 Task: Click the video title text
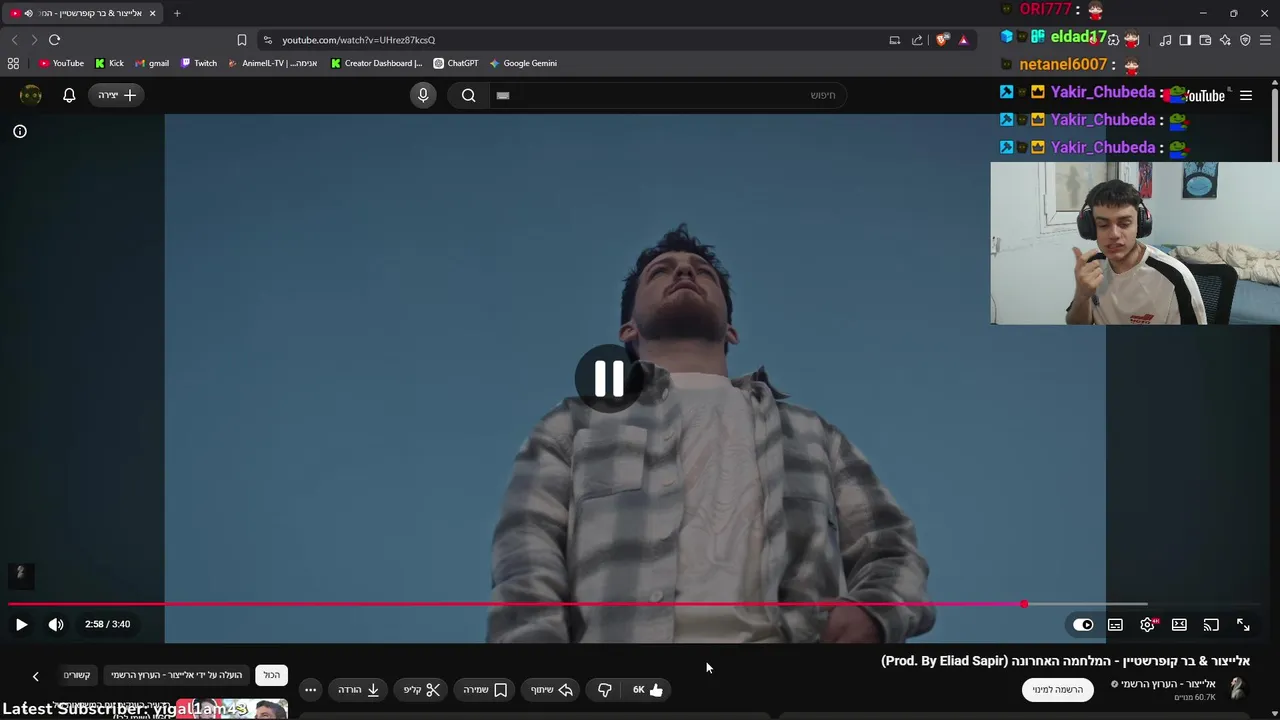point(1065,661)
